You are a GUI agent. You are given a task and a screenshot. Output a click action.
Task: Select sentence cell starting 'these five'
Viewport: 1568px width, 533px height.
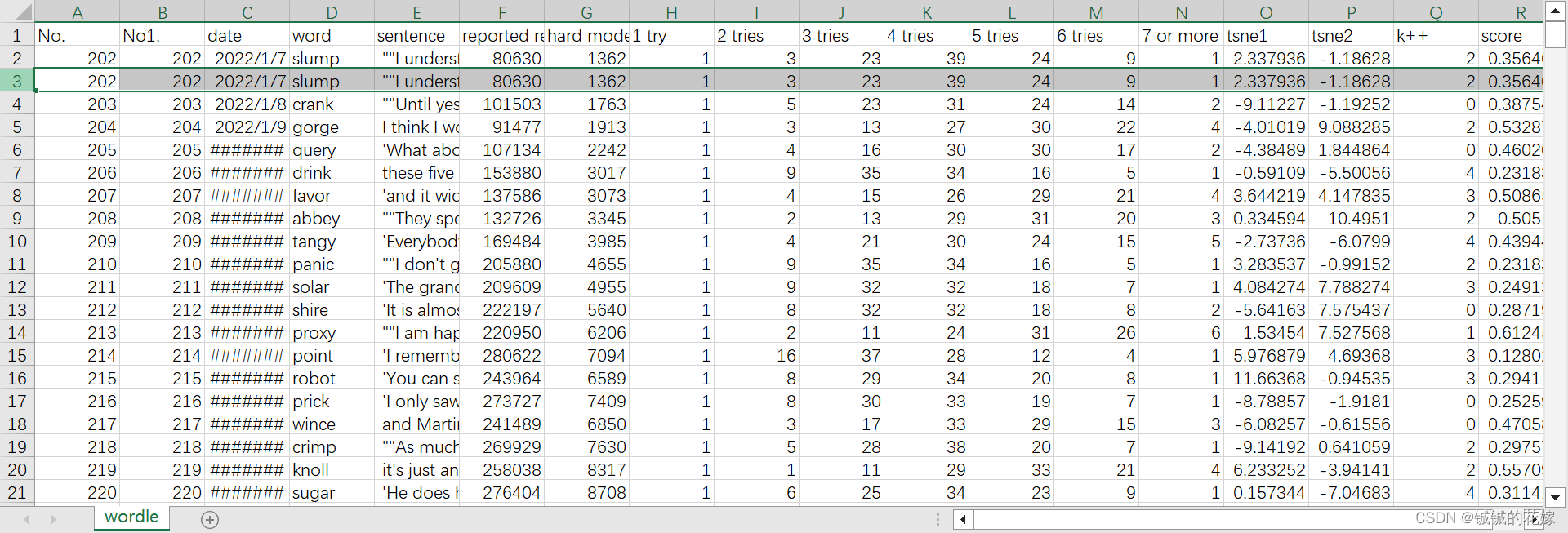point(417,172)
